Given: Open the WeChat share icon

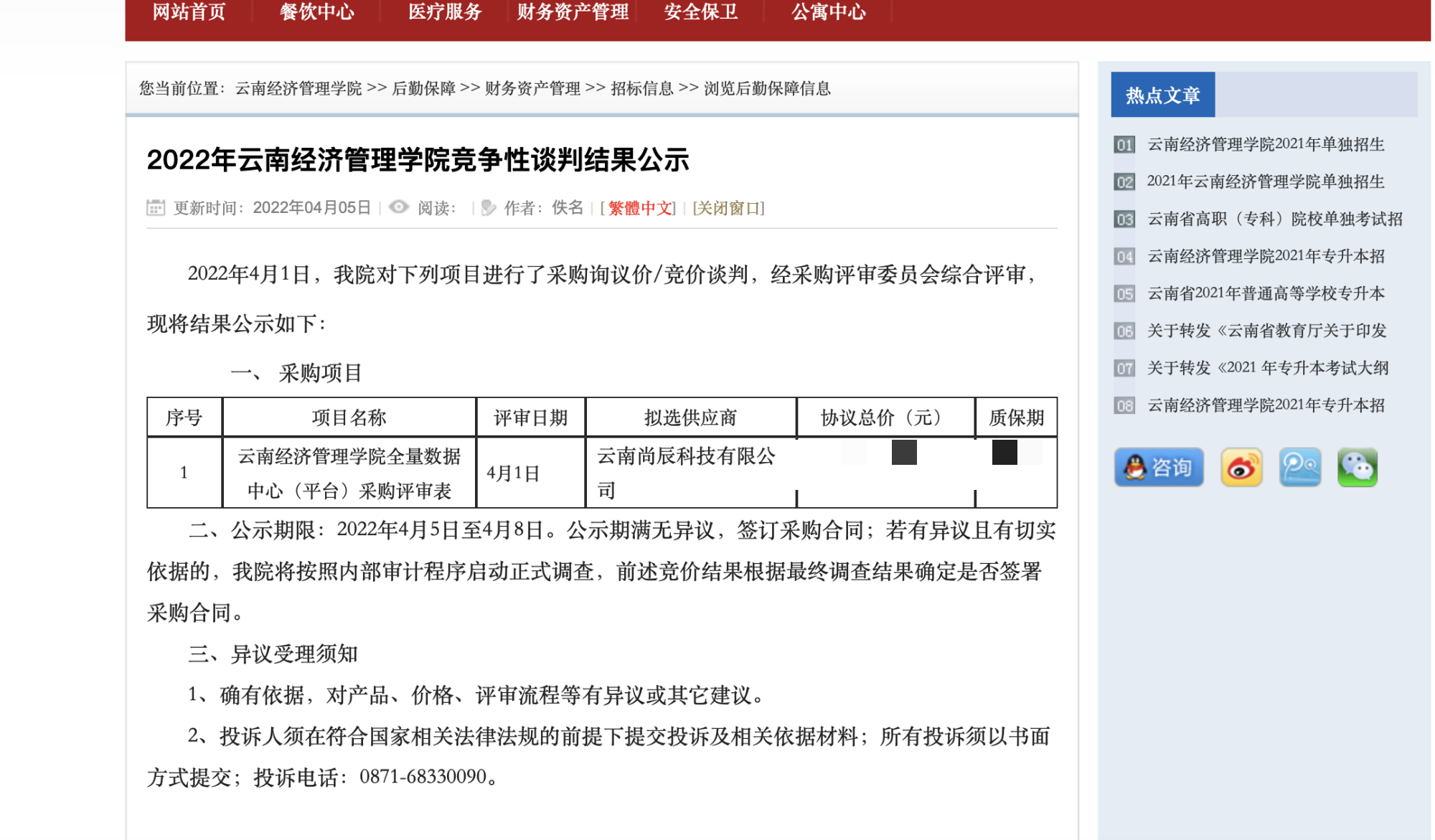Looking at the screenshot, I should coord(1357,468).
